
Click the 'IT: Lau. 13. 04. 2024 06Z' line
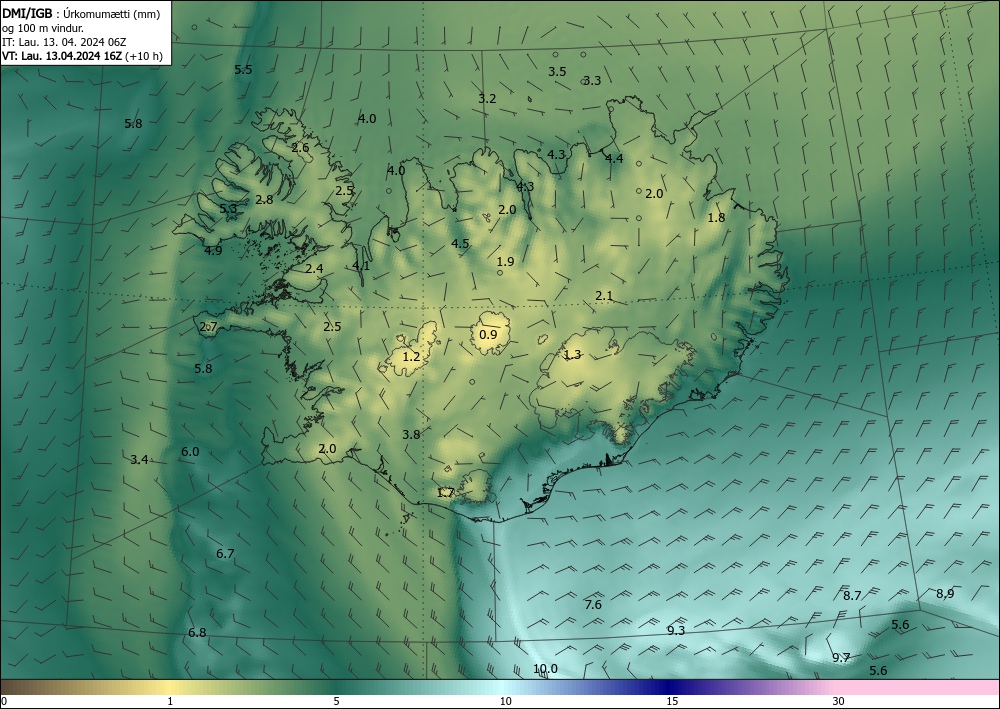point(64,41)
